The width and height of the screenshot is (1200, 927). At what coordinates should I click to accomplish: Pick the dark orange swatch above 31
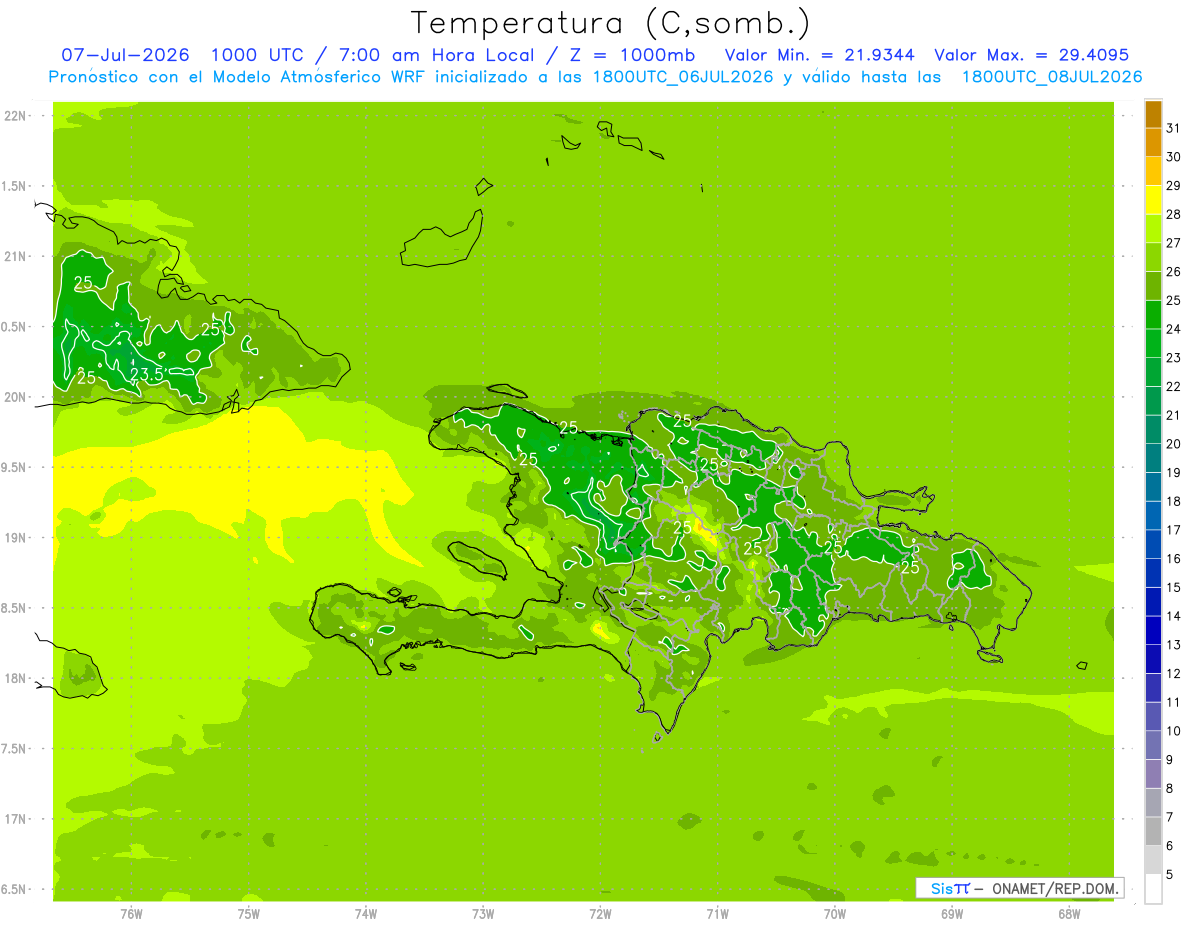click(1154, 114)
